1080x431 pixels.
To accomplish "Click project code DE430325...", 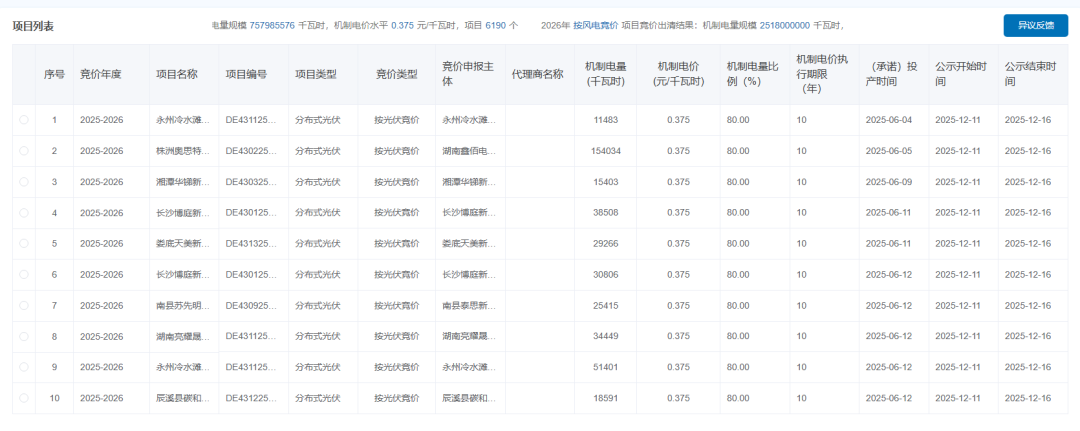I will [x=251, y=182].
